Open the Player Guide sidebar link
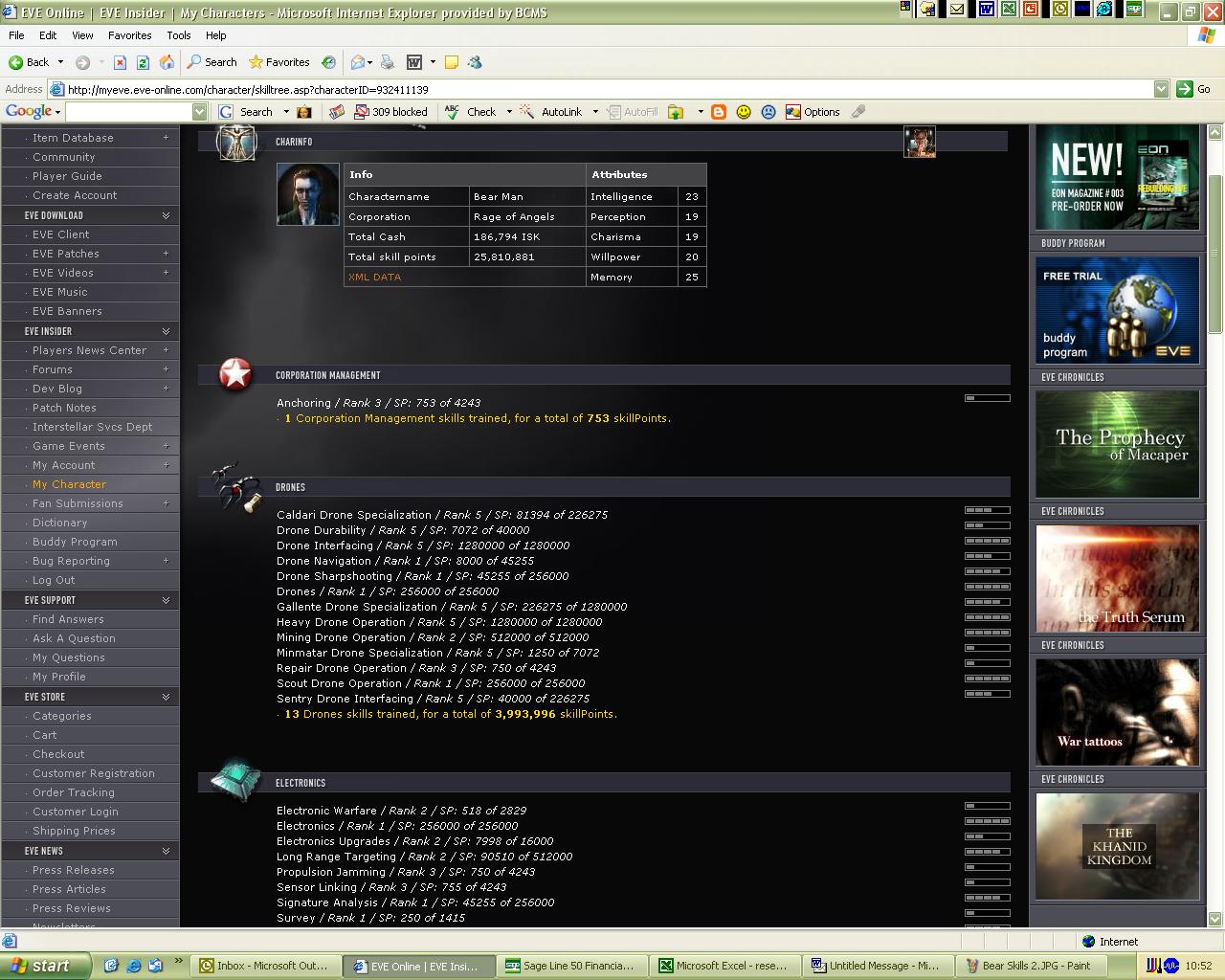The height and width of the screenshot is (980, 1225). (67, 176)
